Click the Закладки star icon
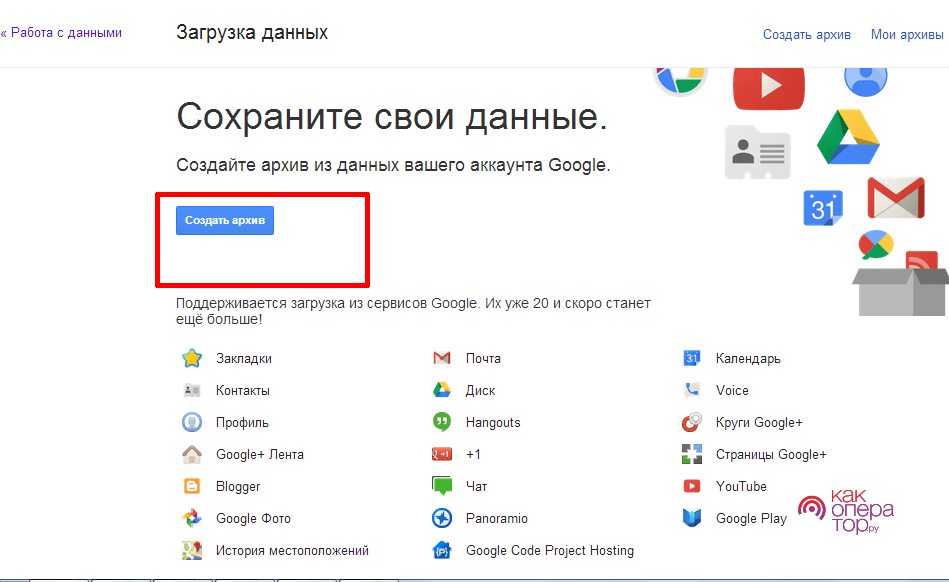 (x=192, y=358)
